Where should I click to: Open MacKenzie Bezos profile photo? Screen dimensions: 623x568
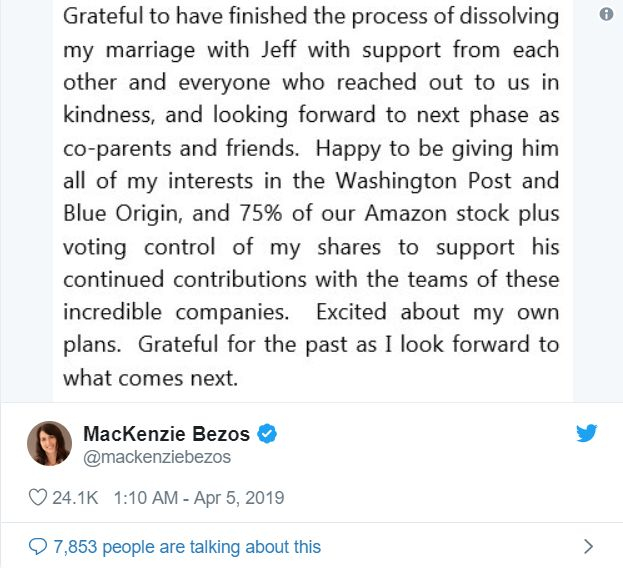tap(49, 443)
